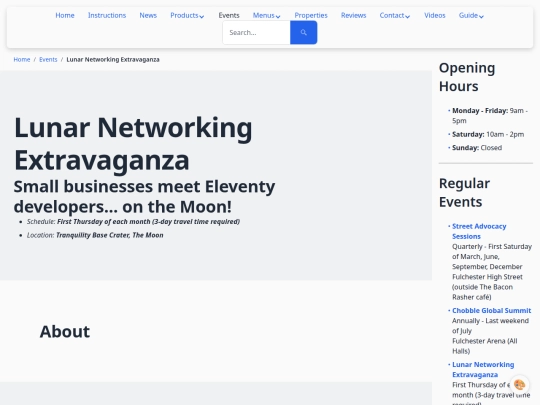Expand the Menus dropdown chevron
The width and height of the screenshot is (540, 405).
pyautogui.click(x=278, y=16)
